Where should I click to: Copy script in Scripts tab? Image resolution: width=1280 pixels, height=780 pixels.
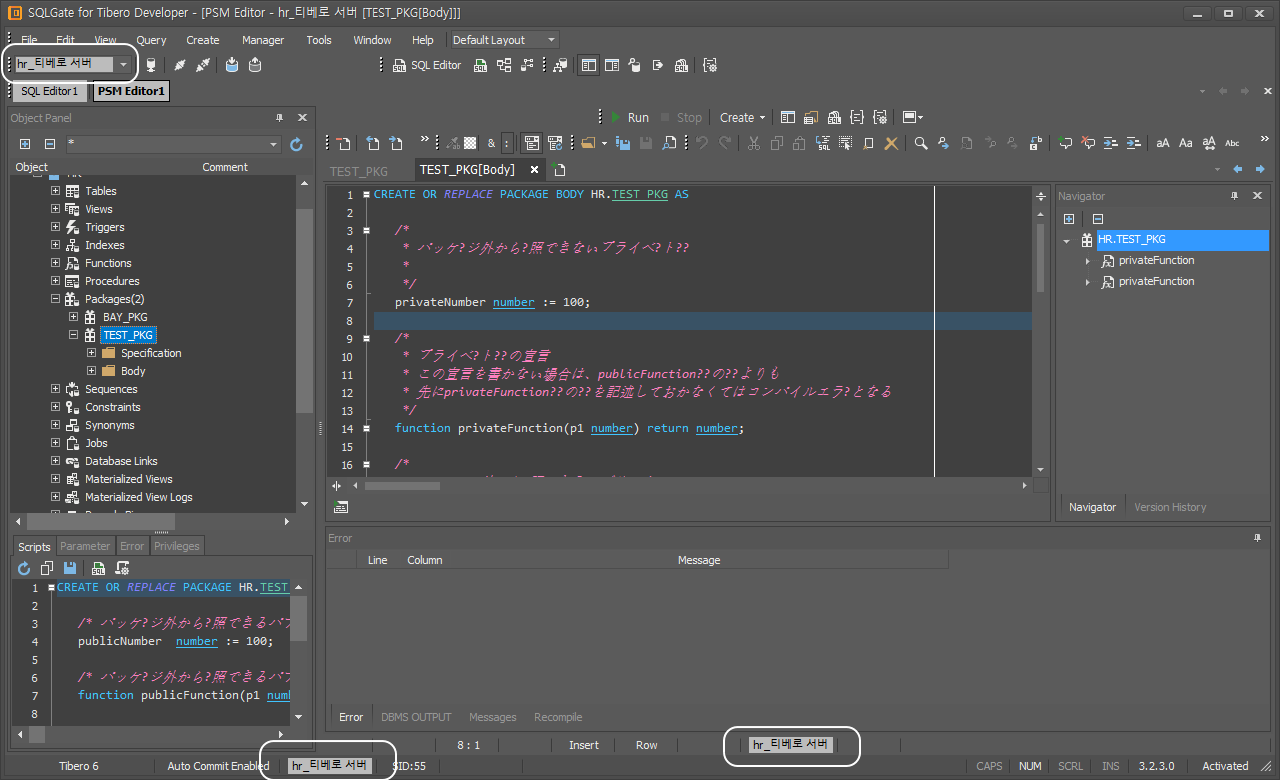47,568
